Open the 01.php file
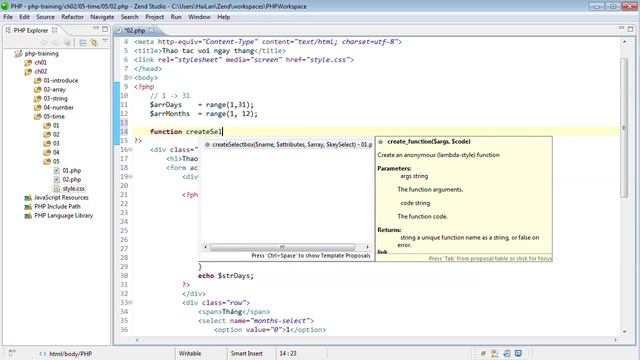The image size is (640, 360). tap(71, 171)
